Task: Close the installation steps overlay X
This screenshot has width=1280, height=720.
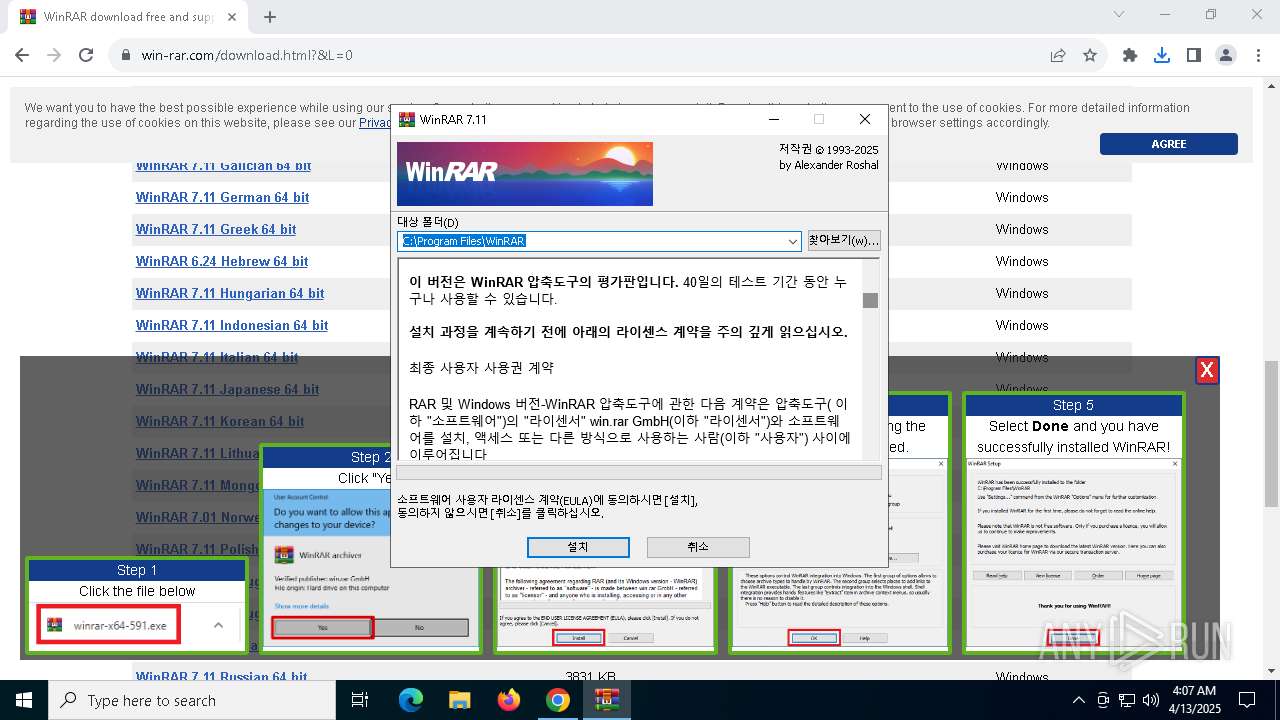Action: tap(1207, 370)
